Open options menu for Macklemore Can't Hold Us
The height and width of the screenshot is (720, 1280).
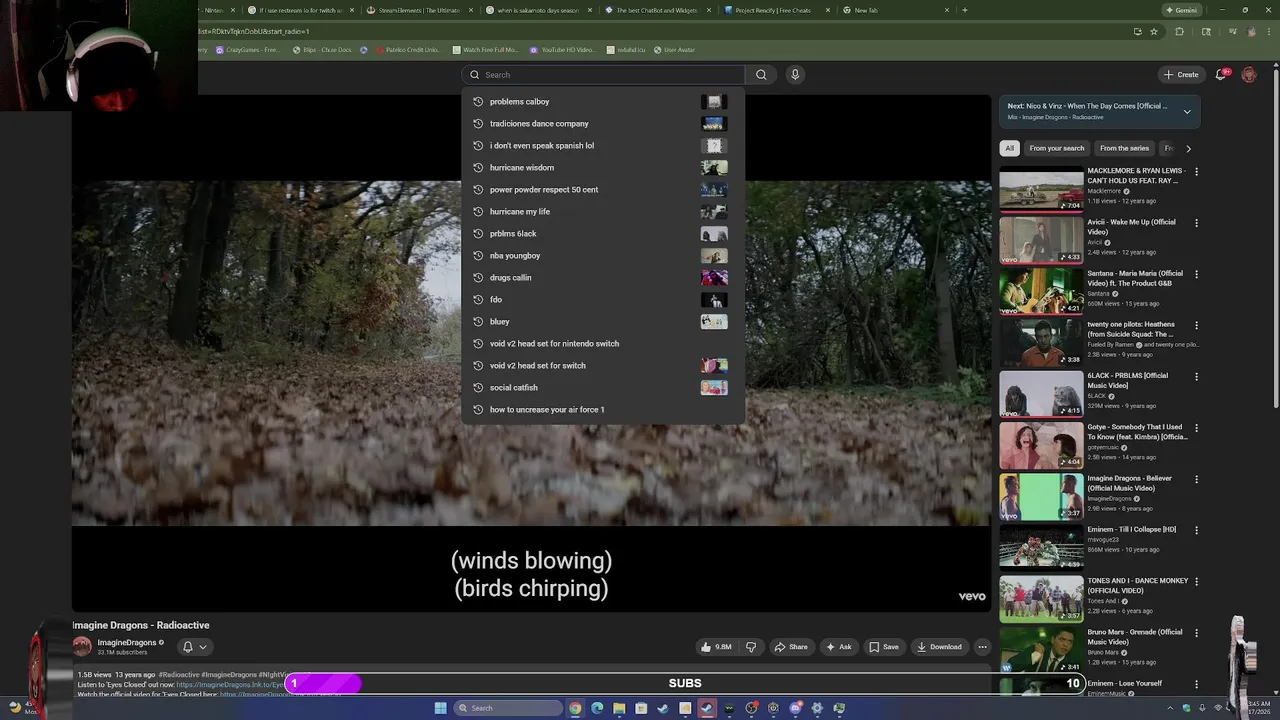pos(1196,171)
